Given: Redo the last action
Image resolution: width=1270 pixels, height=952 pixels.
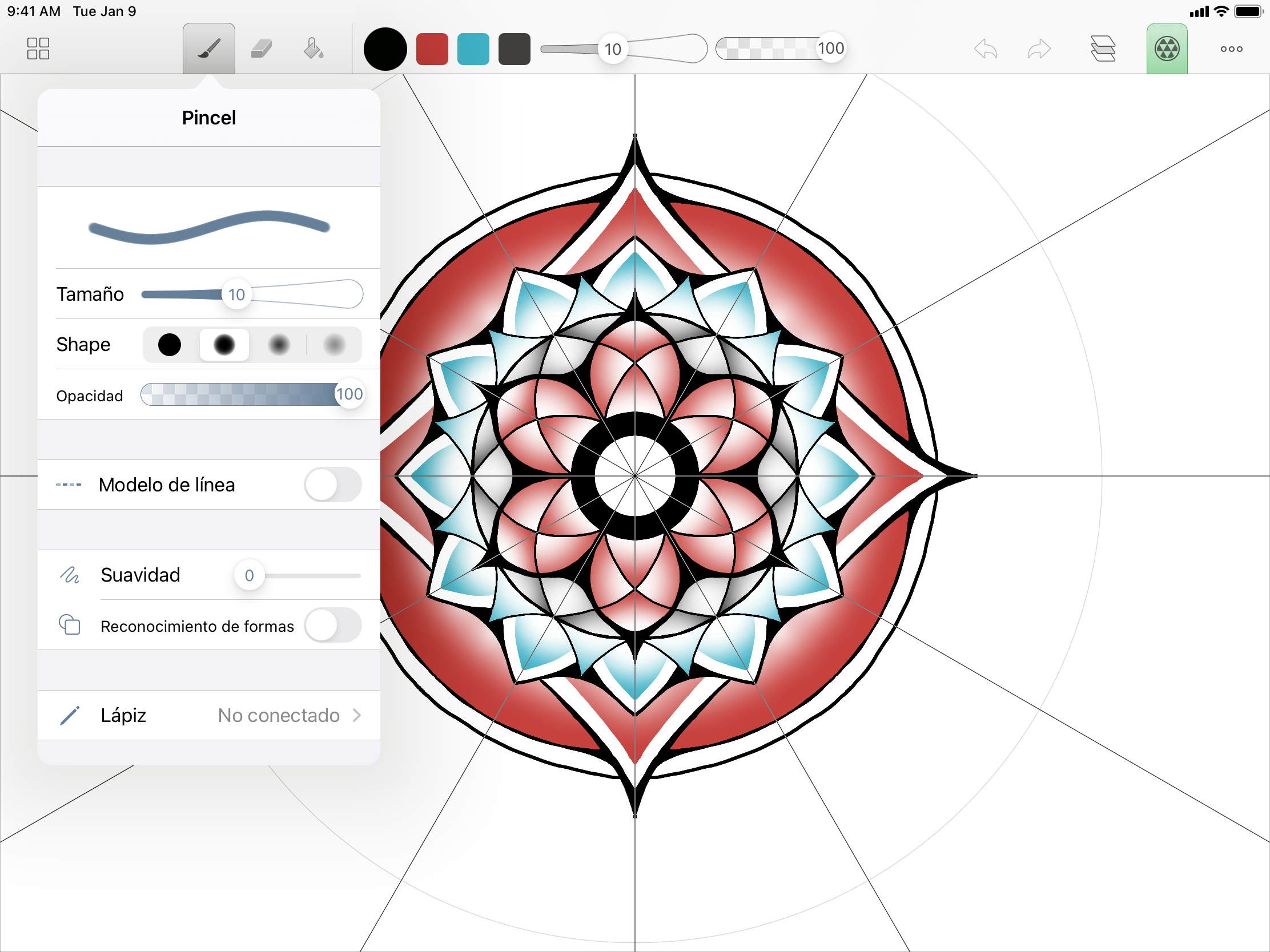Looking at the screenshot, I should tap(1039, 49).
